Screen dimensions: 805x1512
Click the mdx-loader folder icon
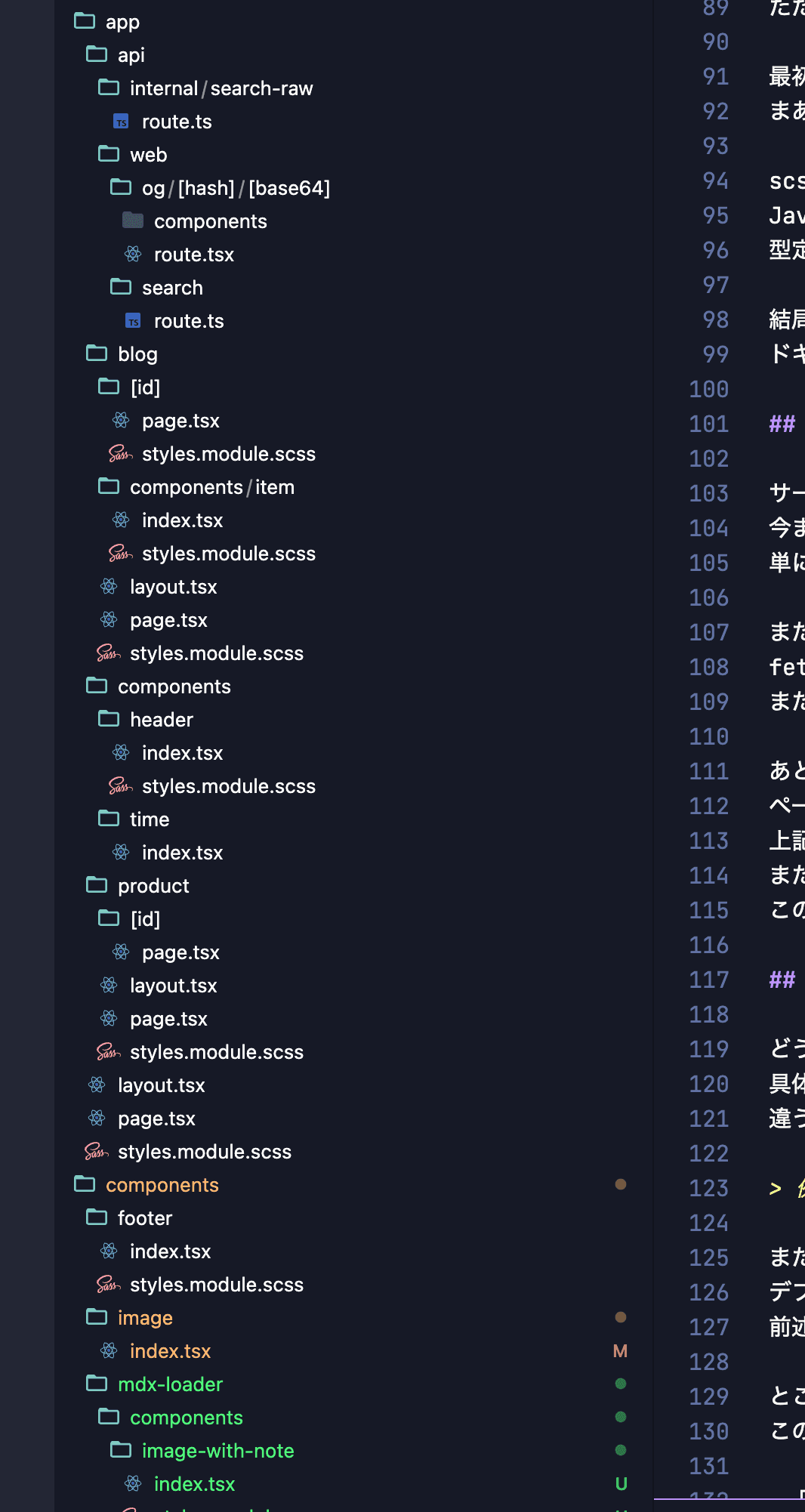(x=97, y=1384)
